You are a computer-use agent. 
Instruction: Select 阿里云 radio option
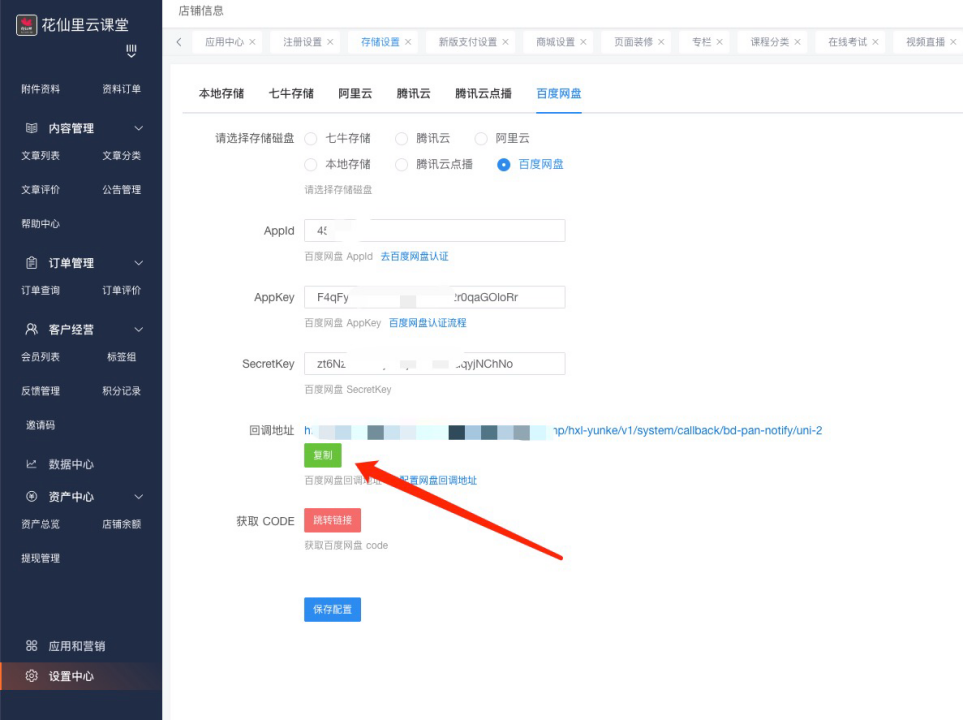coord(481,139)
